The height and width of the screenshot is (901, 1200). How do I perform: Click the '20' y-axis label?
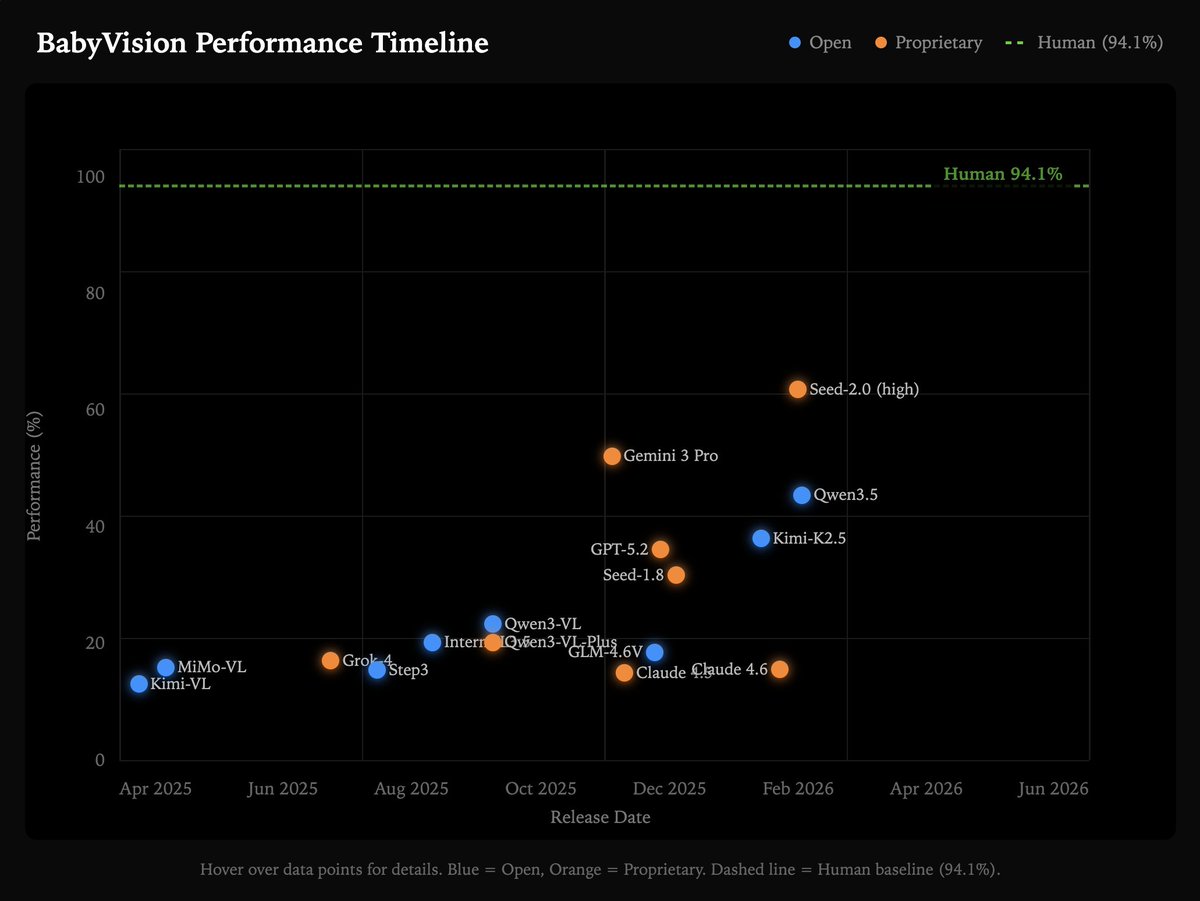95,642
